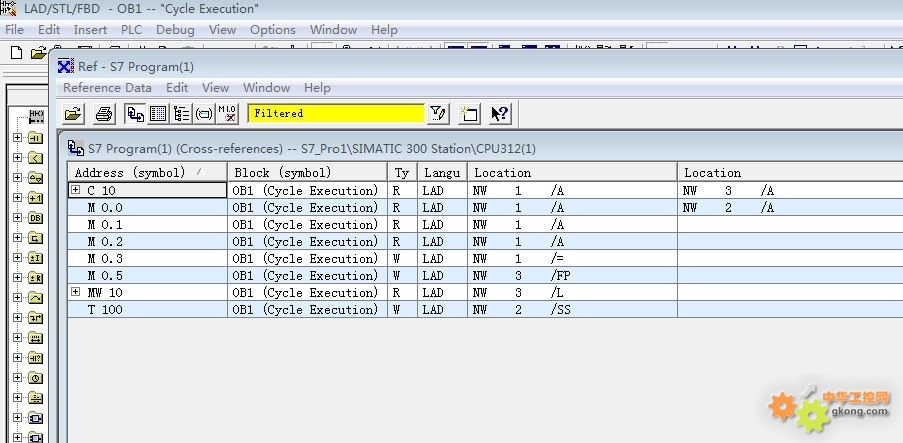
Task: Open the File menu in LAD/STL/FBD window
Action: pyautogui.click(x=14, y=30)
